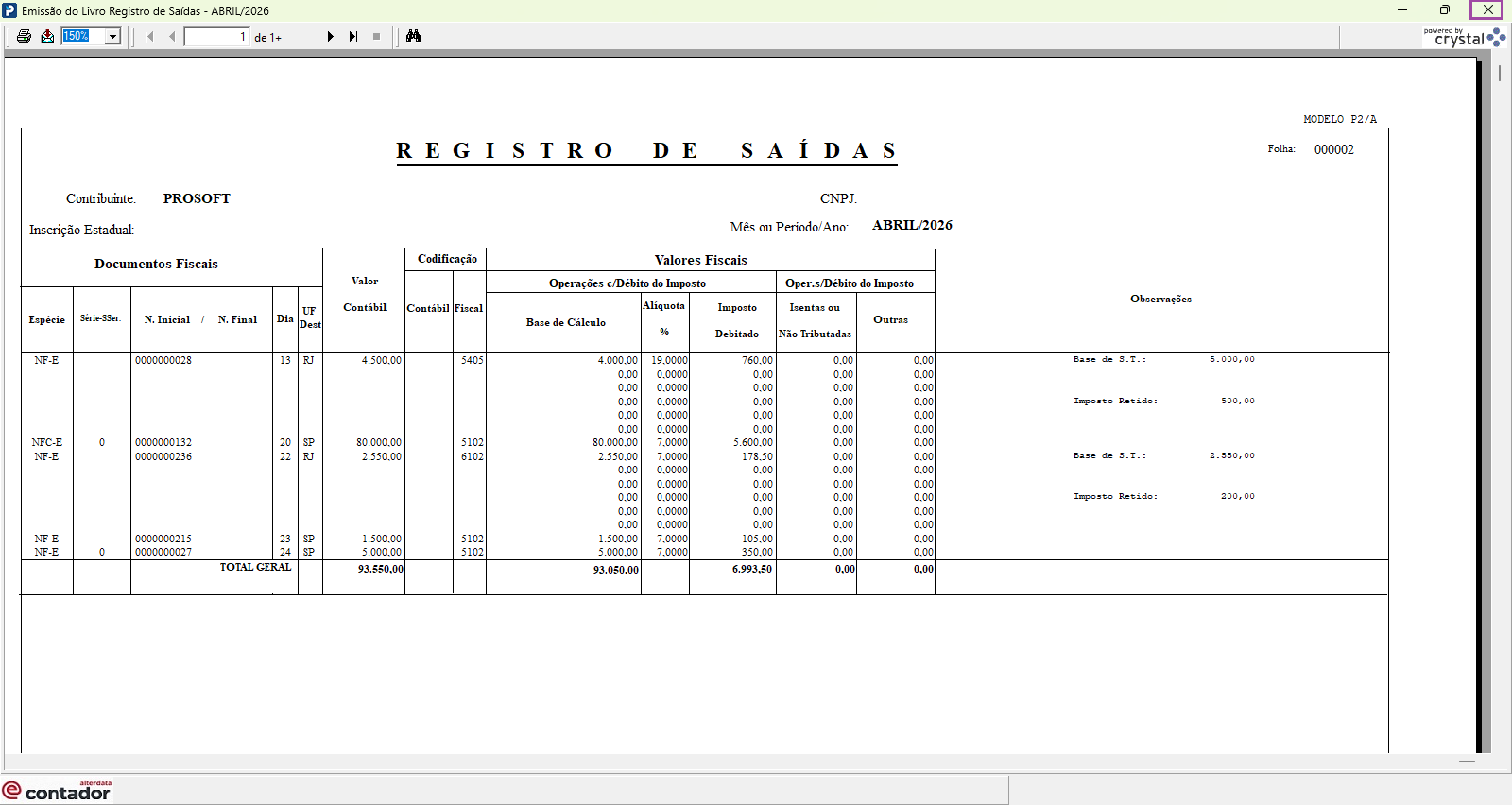Click fiscal code 5405

(x=472, y=360)
